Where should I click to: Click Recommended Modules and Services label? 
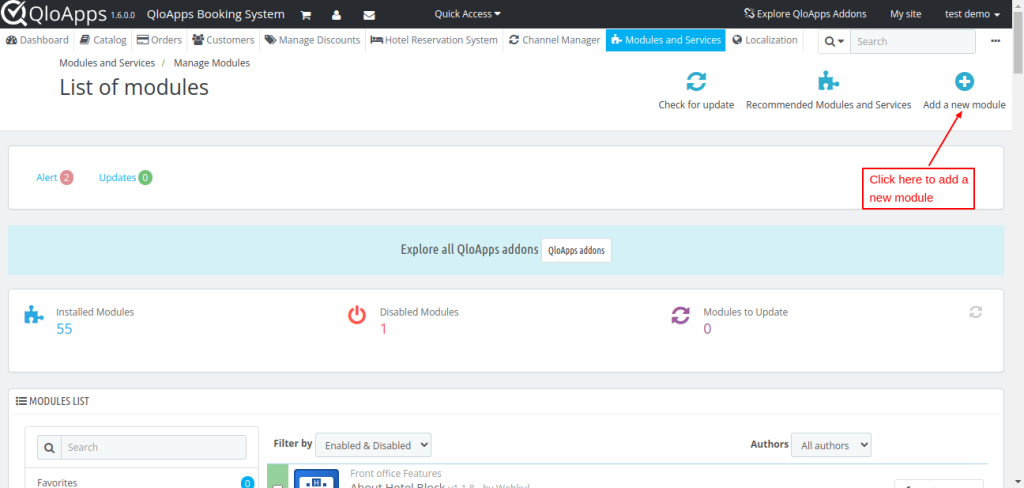coord(829,105)
